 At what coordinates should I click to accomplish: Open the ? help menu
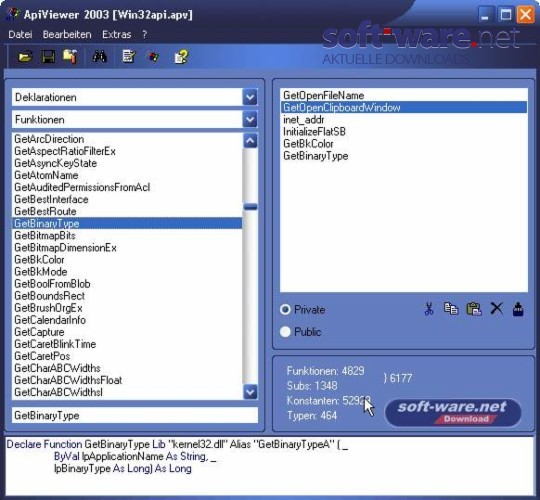pyautogui.click(x=145, y=34)
